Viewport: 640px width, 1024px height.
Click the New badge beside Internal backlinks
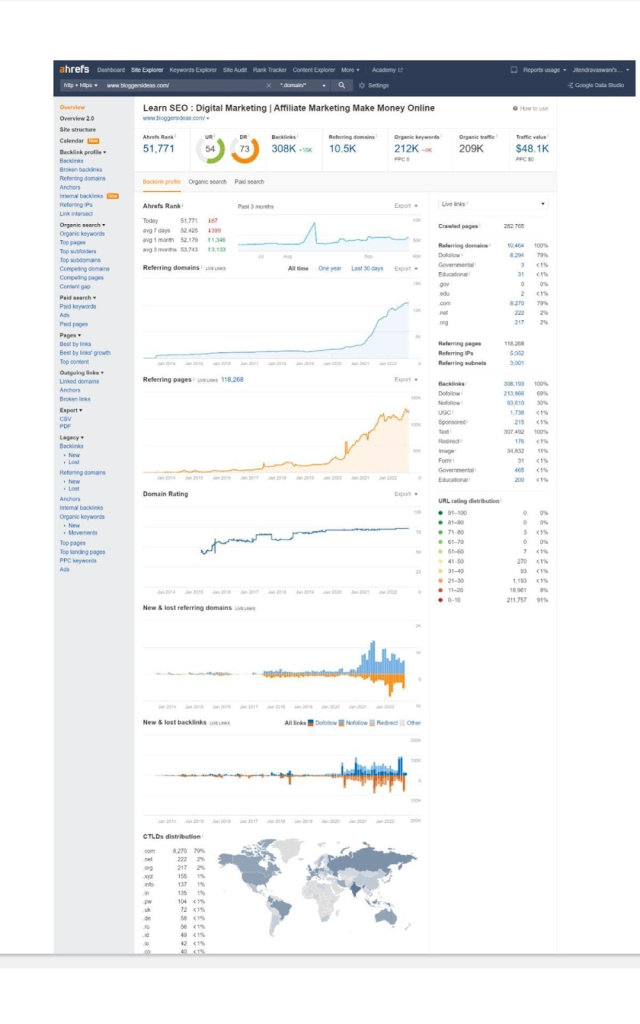click(x=113, y=196)
